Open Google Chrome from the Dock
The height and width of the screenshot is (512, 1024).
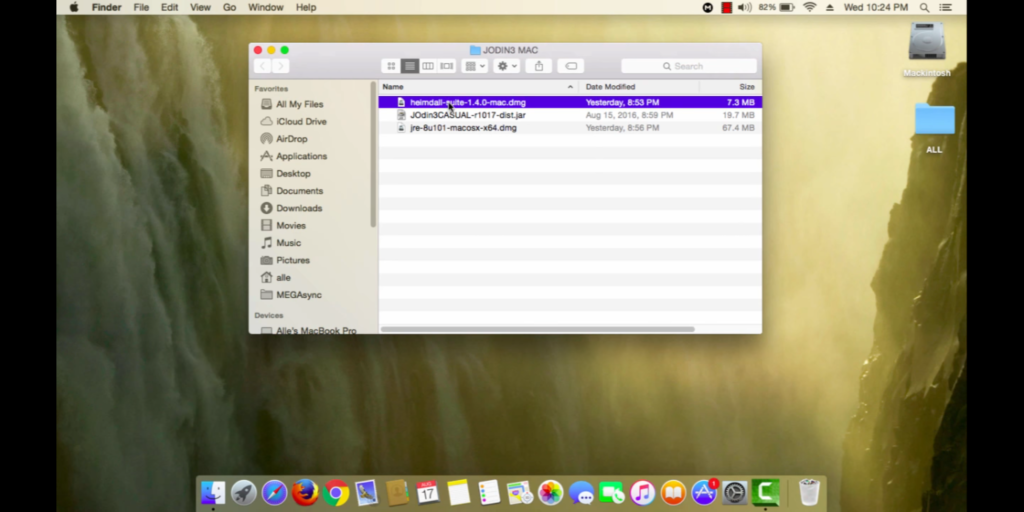coord(336,492)
